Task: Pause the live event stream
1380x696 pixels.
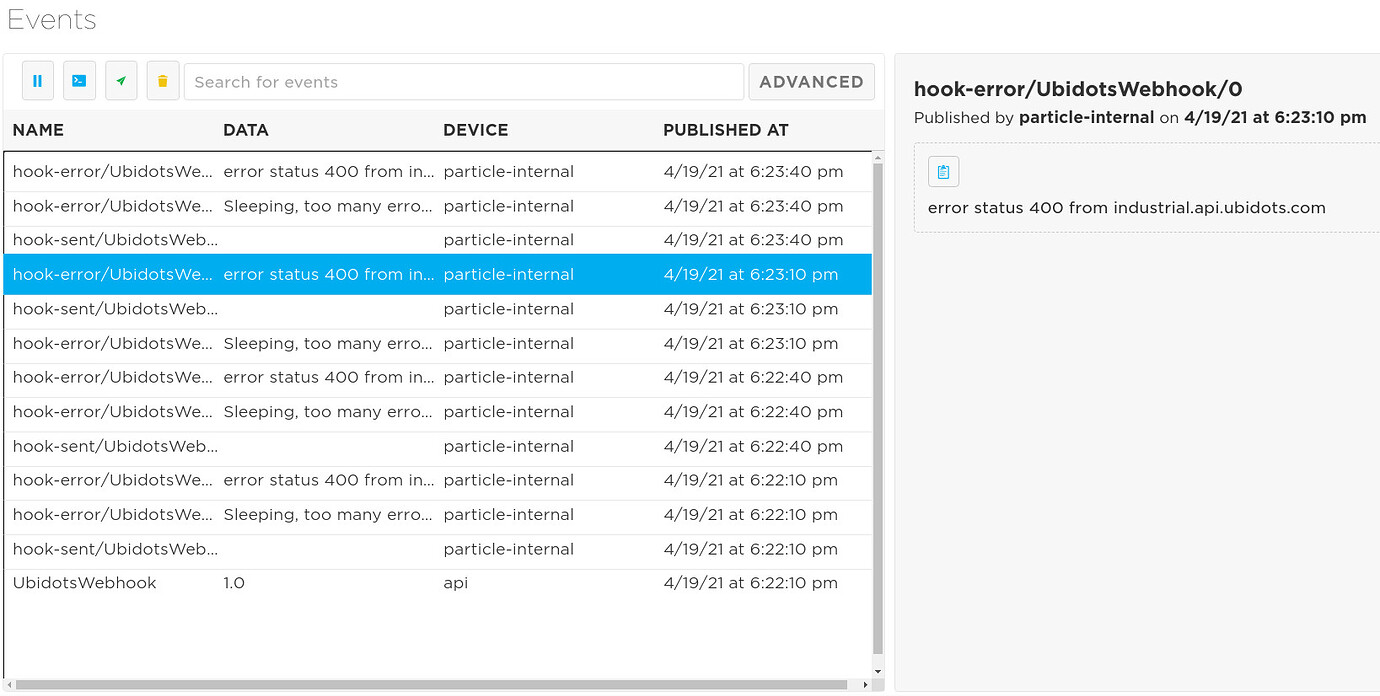Action: [x=37, y=80]
